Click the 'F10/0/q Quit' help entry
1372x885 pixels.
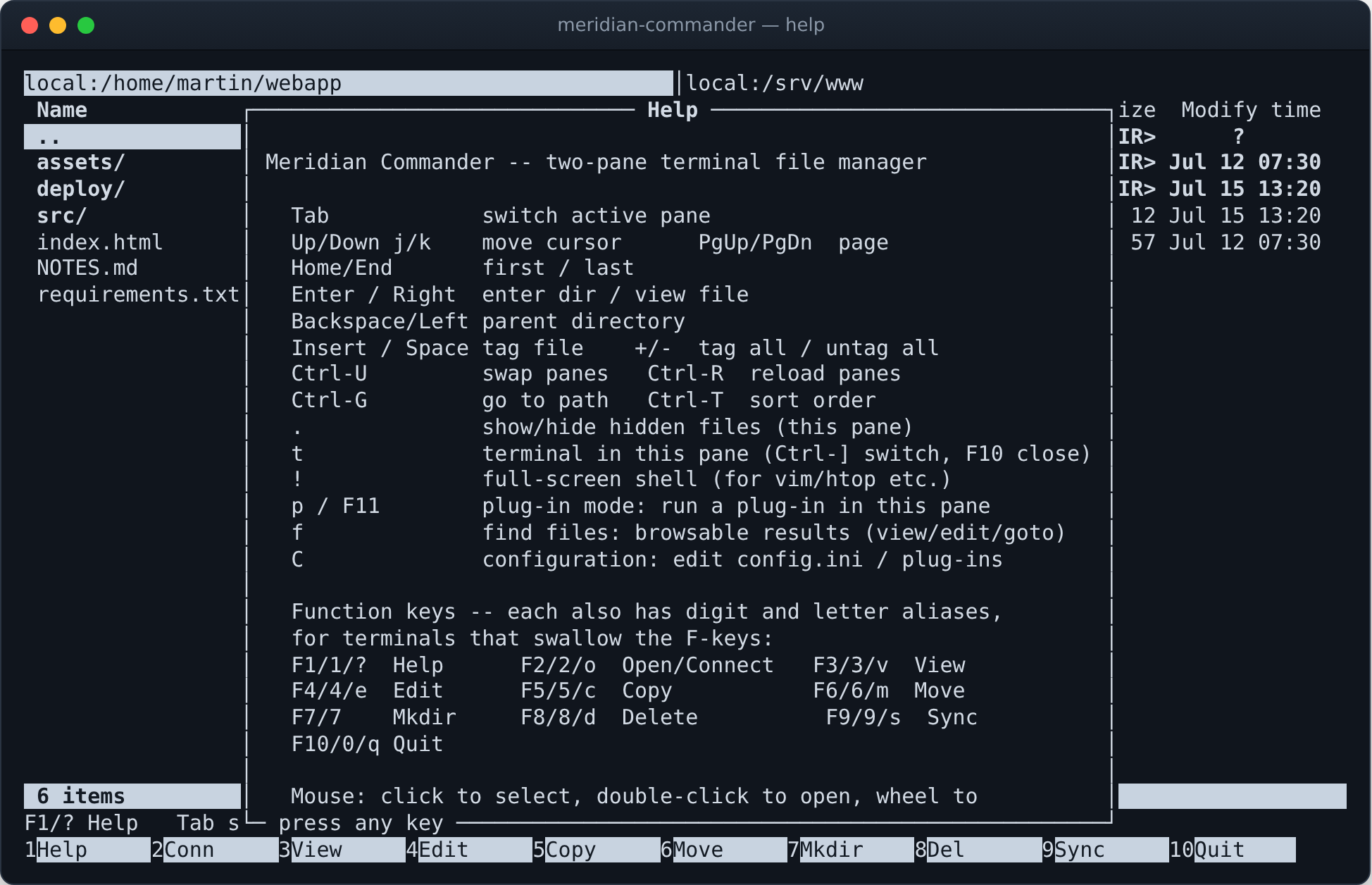point(367,744)
